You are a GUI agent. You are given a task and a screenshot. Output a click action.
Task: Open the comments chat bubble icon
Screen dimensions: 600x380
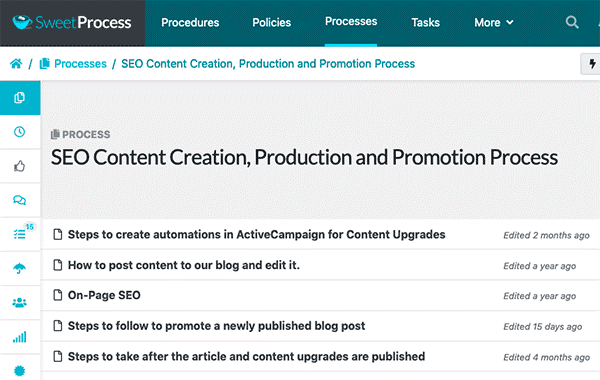(20, 200)
